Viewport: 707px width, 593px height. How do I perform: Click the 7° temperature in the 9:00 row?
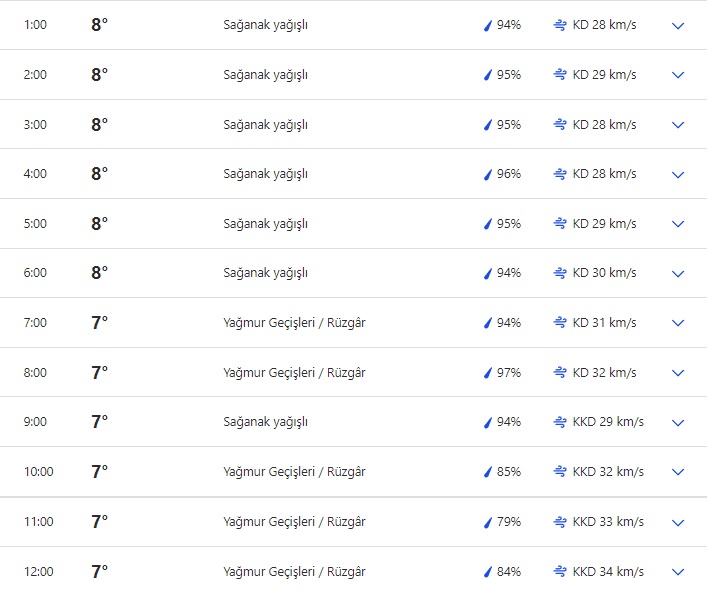(x=99, y=422)
